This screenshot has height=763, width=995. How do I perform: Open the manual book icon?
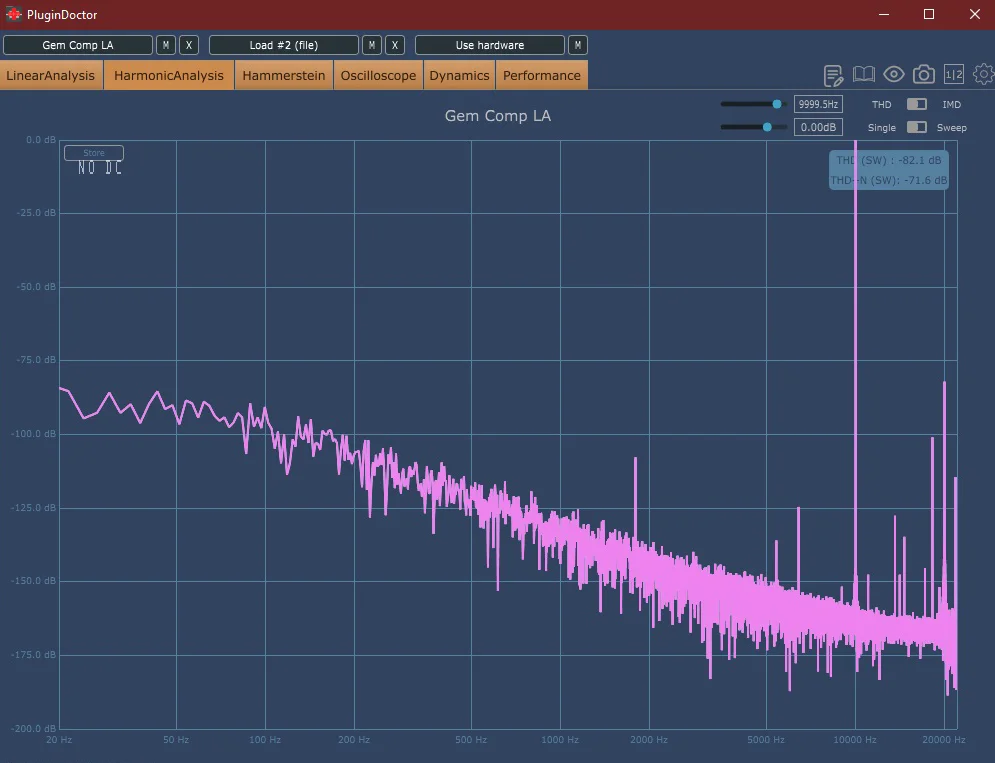tap(864, 74)
